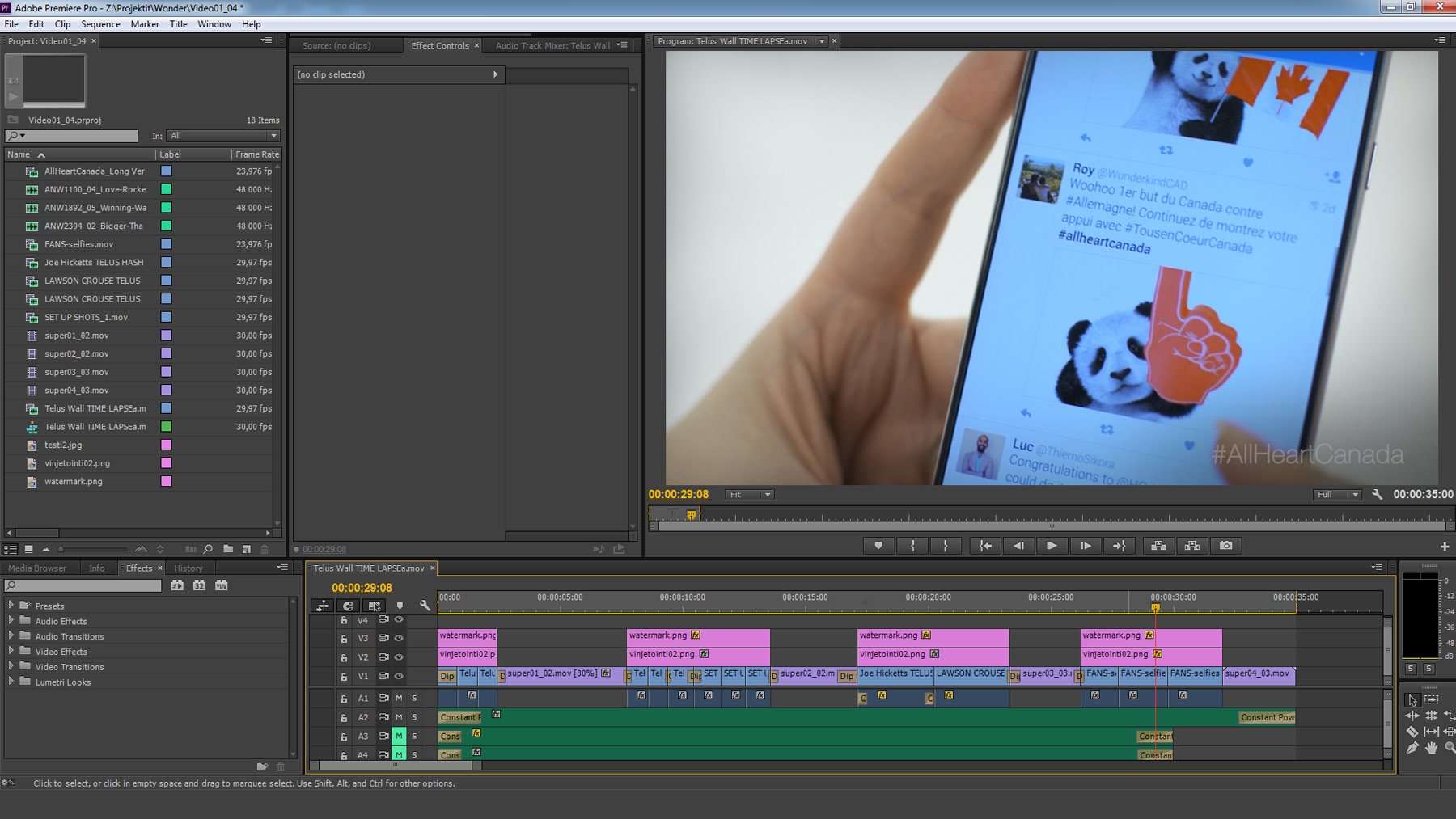Filter effects by Accelerated Effects icon
1456x819 pixels.
[x=177, y=585]
